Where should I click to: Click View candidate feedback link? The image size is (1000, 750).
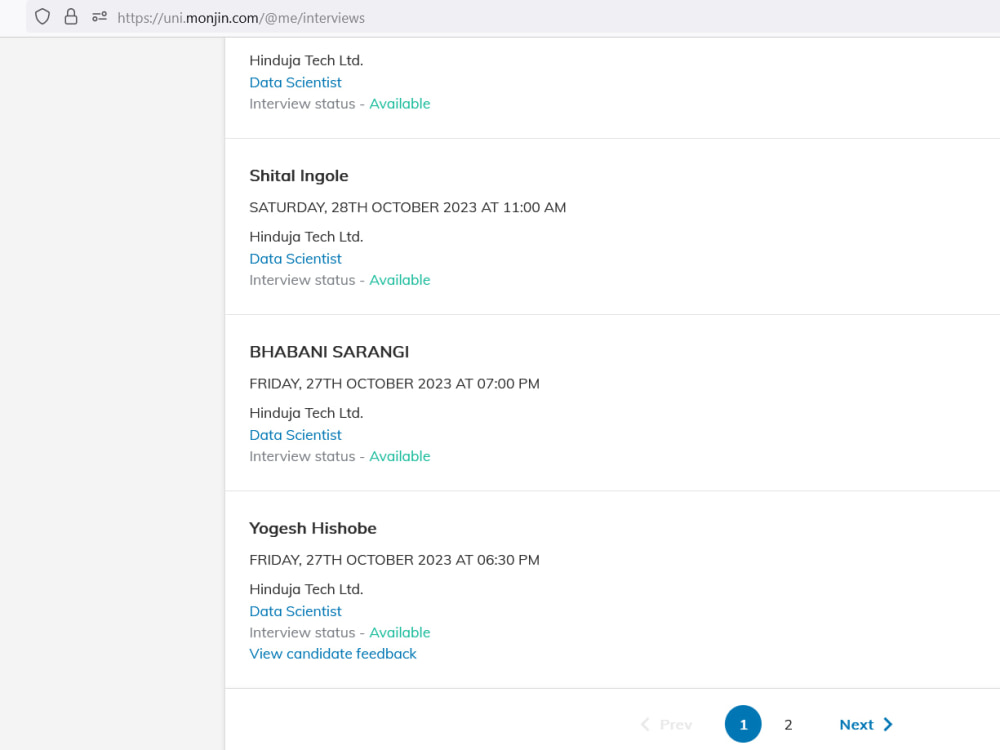pyautogui.click(x=333, y=654)
